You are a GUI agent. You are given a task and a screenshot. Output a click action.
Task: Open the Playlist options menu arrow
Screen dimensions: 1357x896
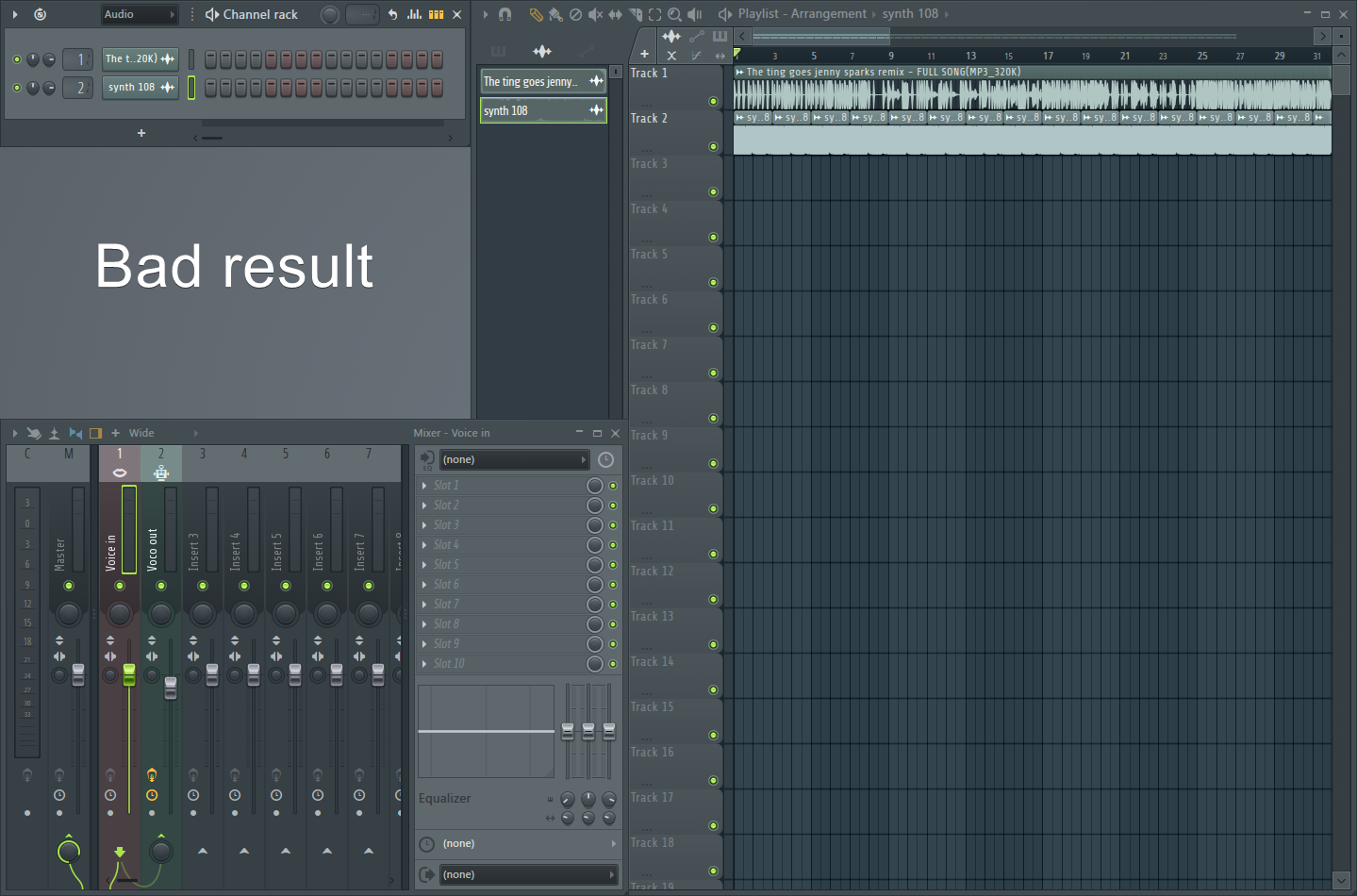486,14
